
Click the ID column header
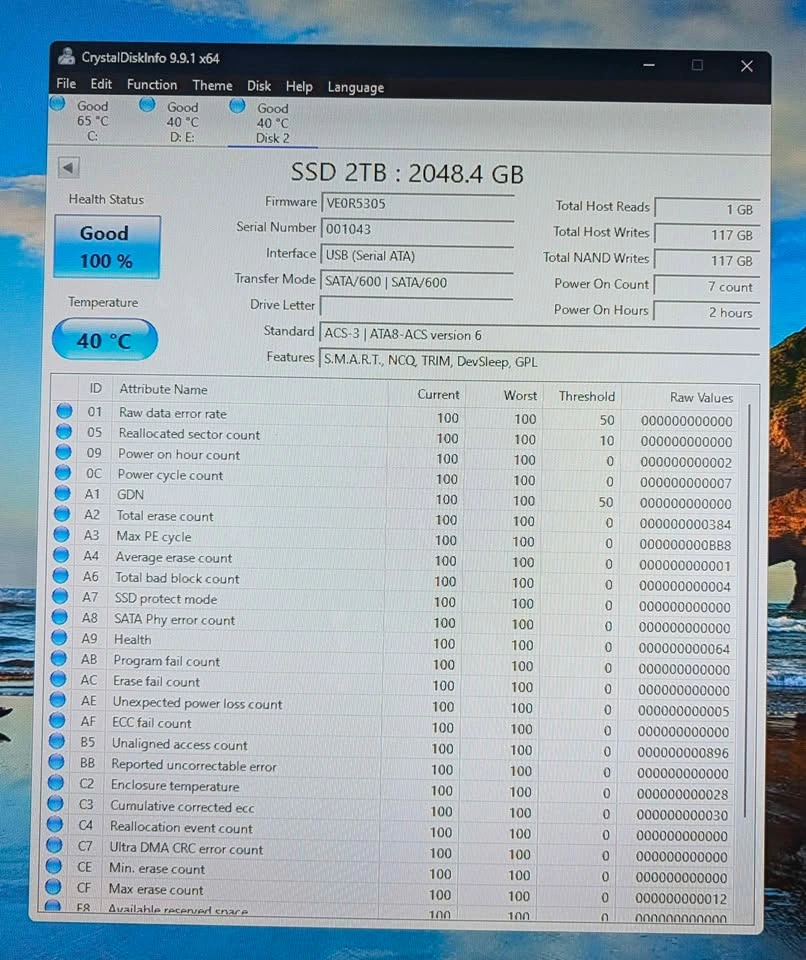96,388
